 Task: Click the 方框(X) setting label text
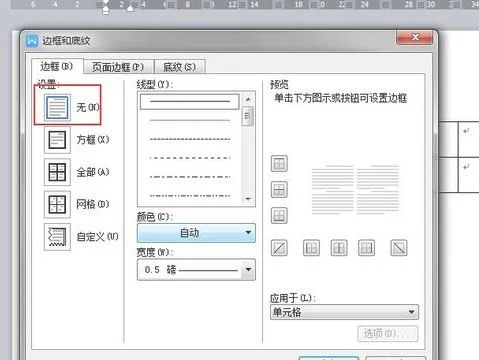93,139
